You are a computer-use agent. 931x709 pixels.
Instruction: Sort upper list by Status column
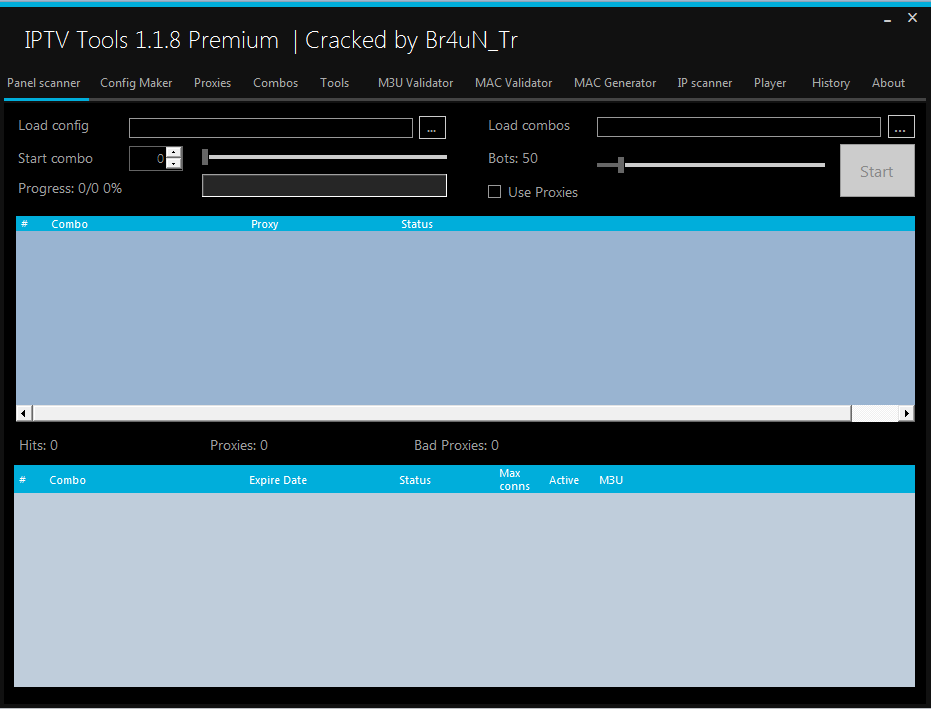pos(417,224)
